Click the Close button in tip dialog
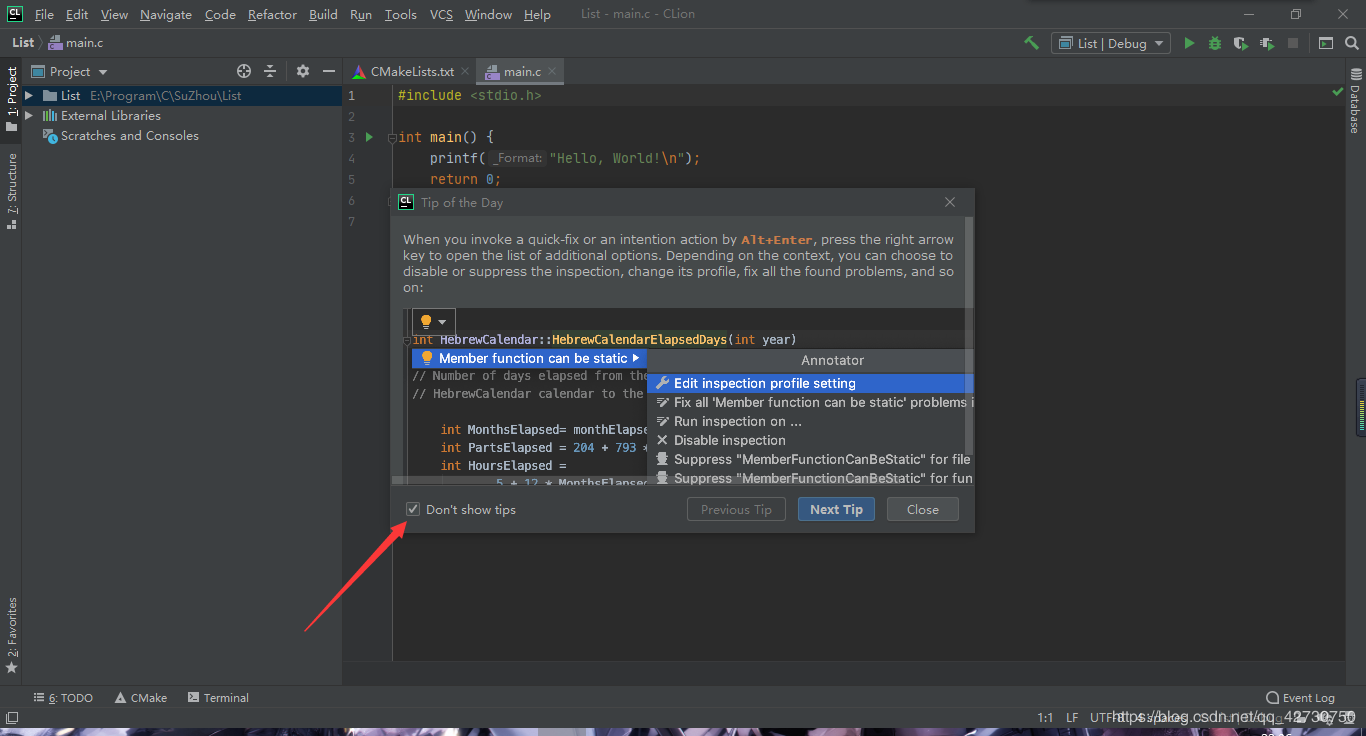 pos(922,509)
